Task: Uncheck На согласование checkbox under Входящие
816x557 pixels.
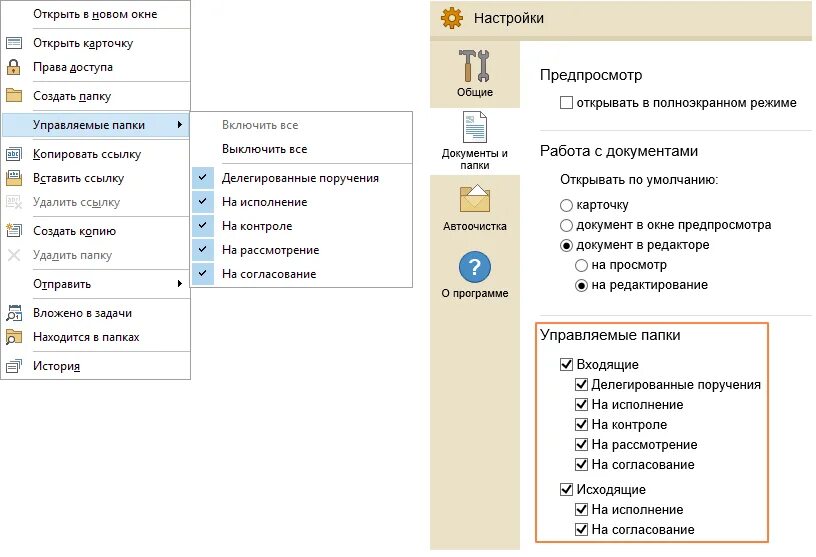Action: [x=581, y=464]
